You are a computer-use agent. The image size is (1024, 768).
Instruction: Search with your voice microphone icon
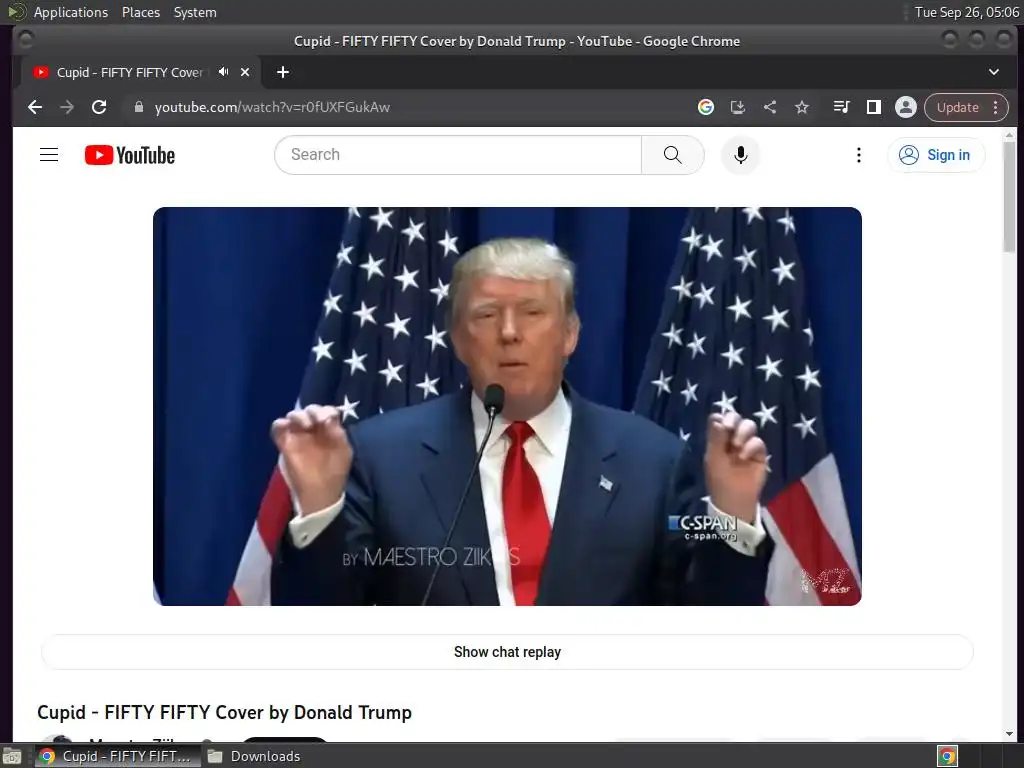pos(741,155)
